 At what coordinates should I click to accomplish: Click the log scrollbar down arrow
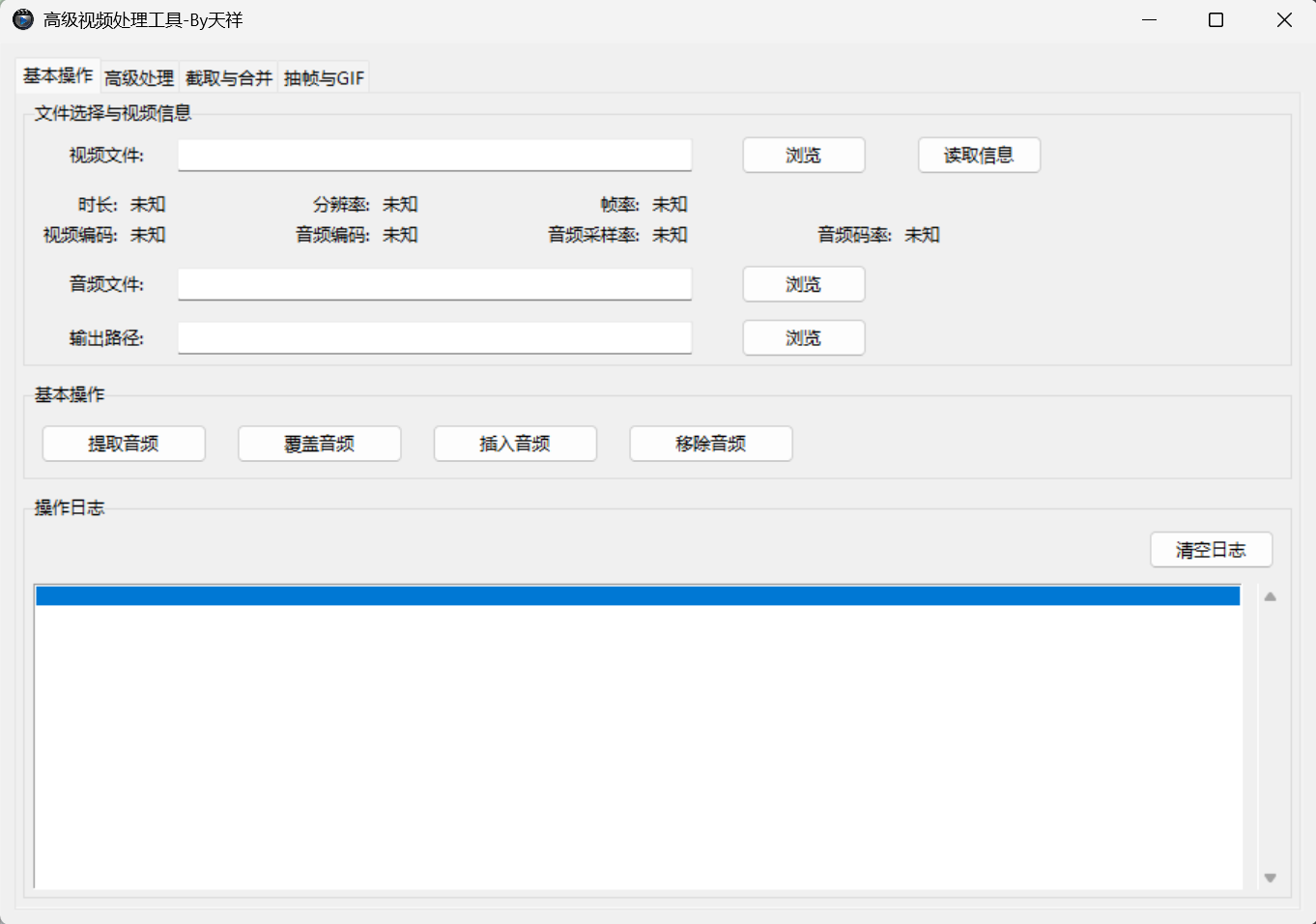tap(1271, 878)
